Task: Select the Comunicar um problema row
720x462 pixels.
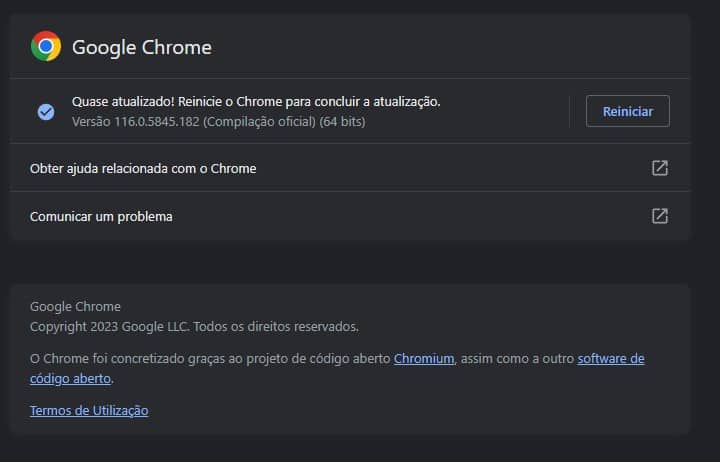Action: point(349,216)
